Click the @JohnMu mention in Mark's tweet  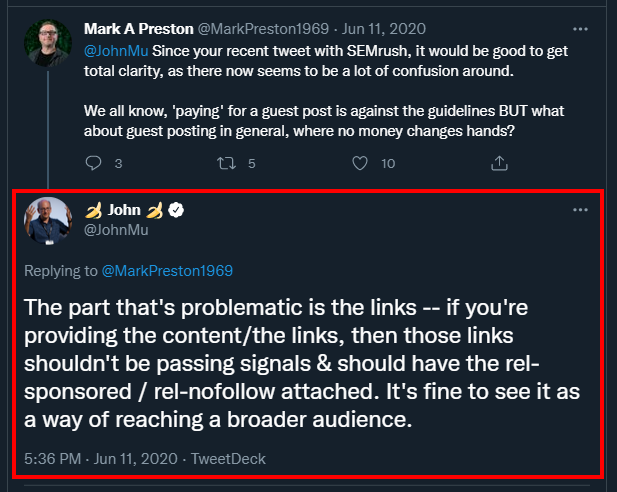coord(111,50)
